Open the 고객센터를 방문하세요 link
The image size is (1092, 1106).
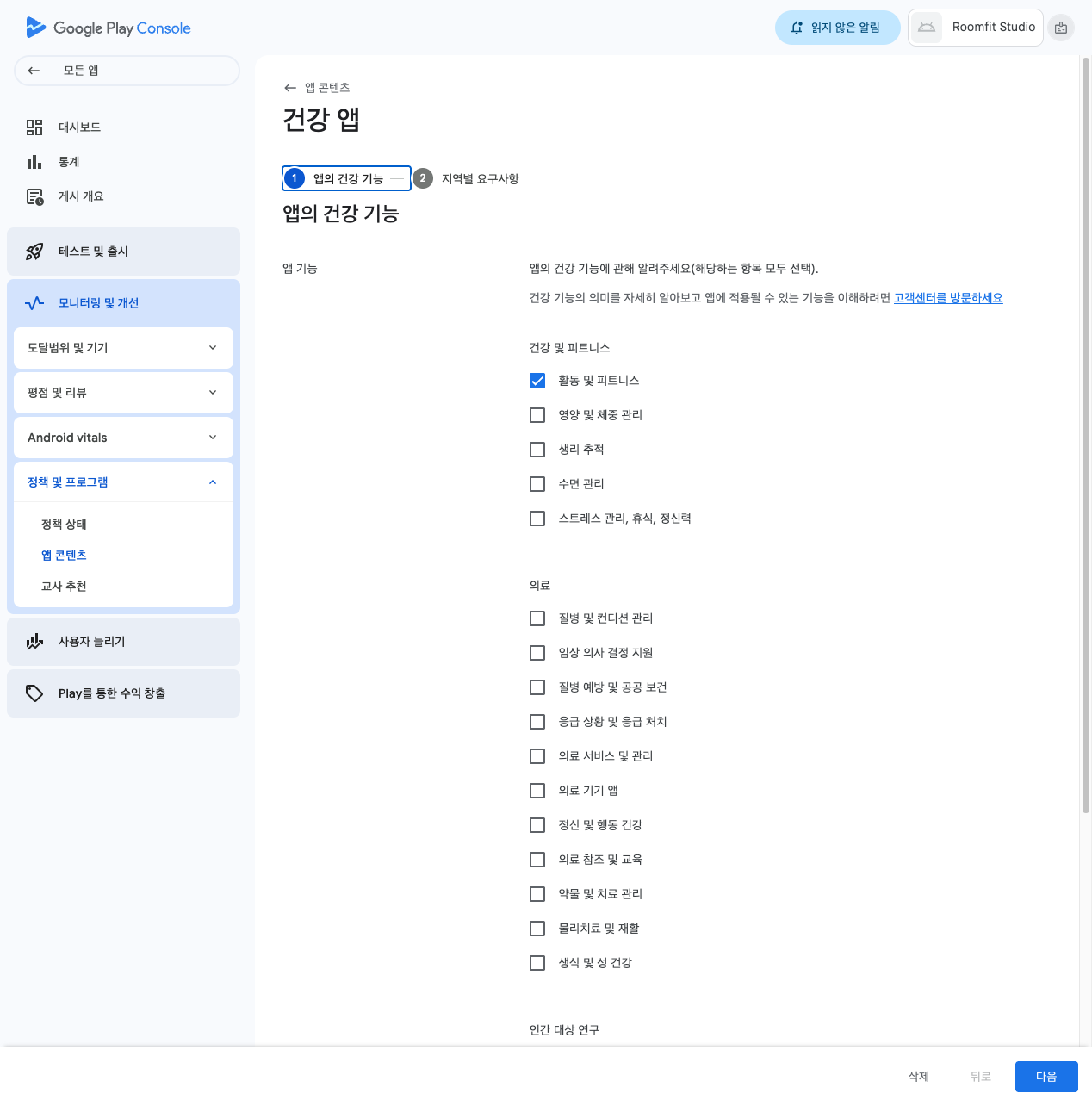pos(948,298)
